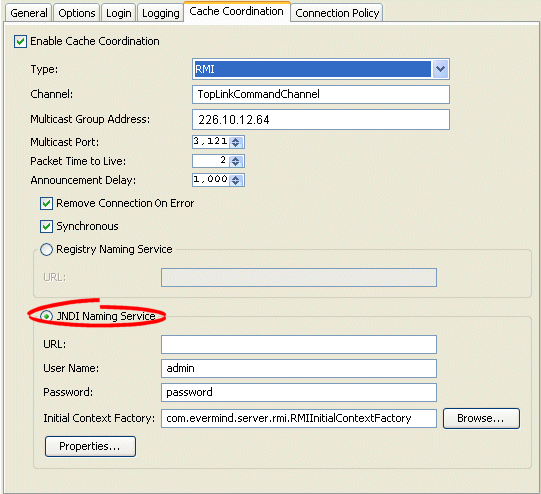The height and width of the screenshot is (494, 541).
Task: Open the Type dropdown showing RMI
Action: (x=321, y=69)
